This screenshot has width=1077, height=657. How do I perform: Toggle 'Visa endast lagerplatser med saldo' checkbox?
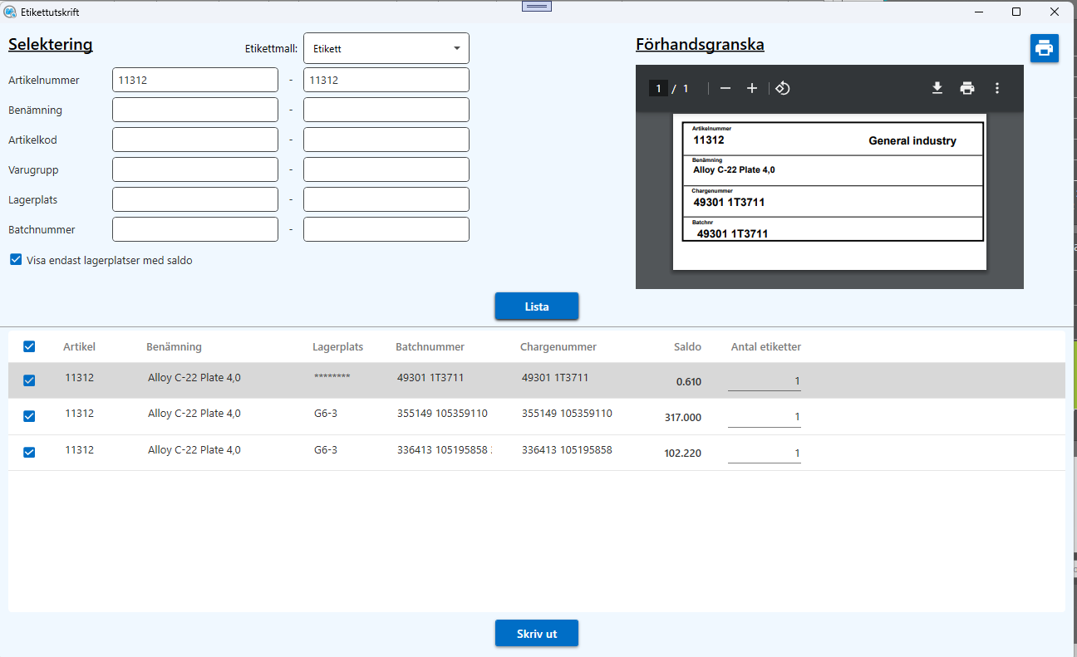point(16,260)
